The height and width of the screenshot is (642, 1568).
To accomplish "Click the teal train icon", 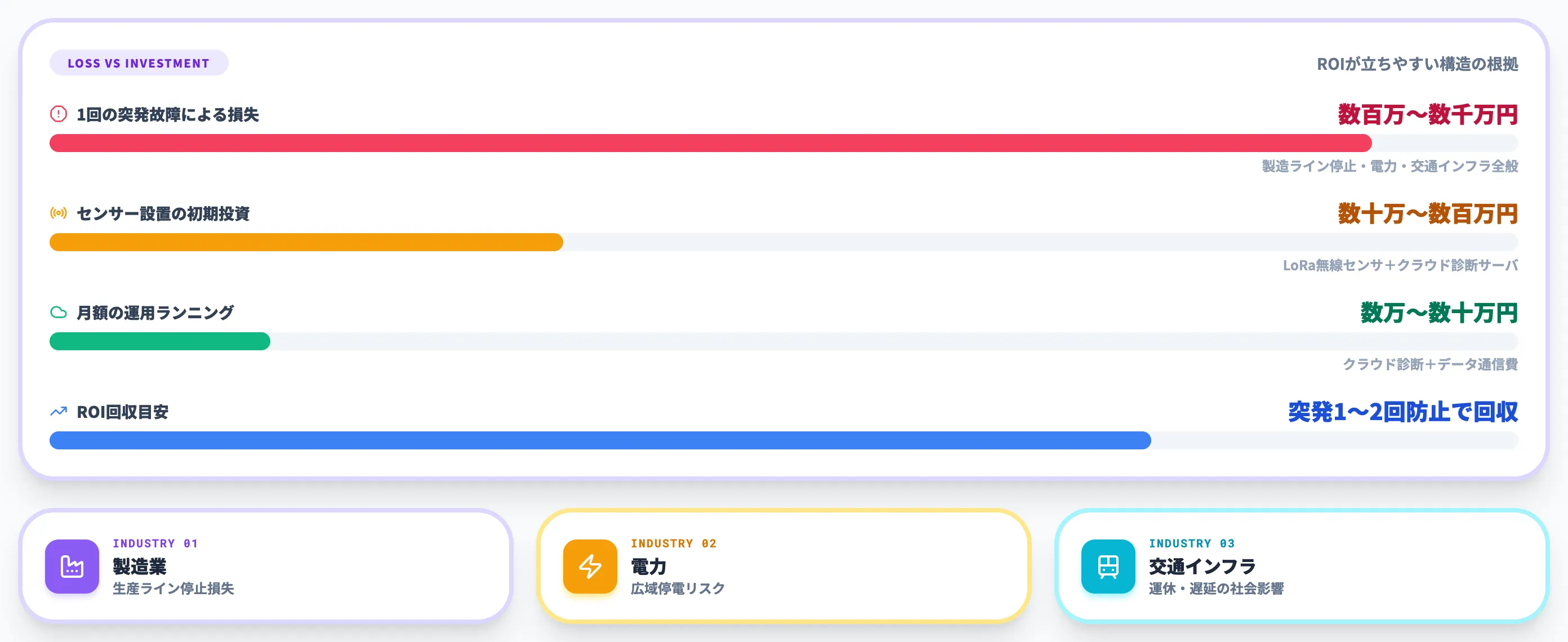I will coord(1108,566).
